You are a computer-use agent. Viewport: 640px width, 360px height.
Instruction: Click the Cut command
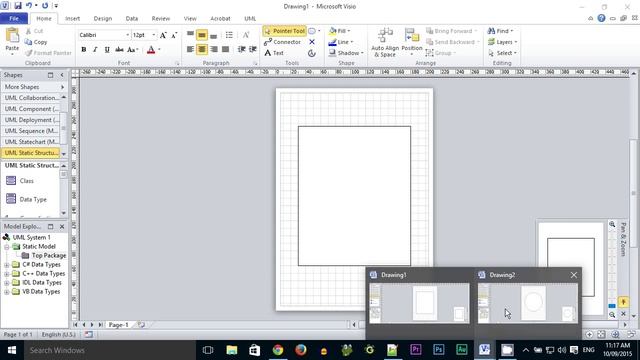[34, 31]
